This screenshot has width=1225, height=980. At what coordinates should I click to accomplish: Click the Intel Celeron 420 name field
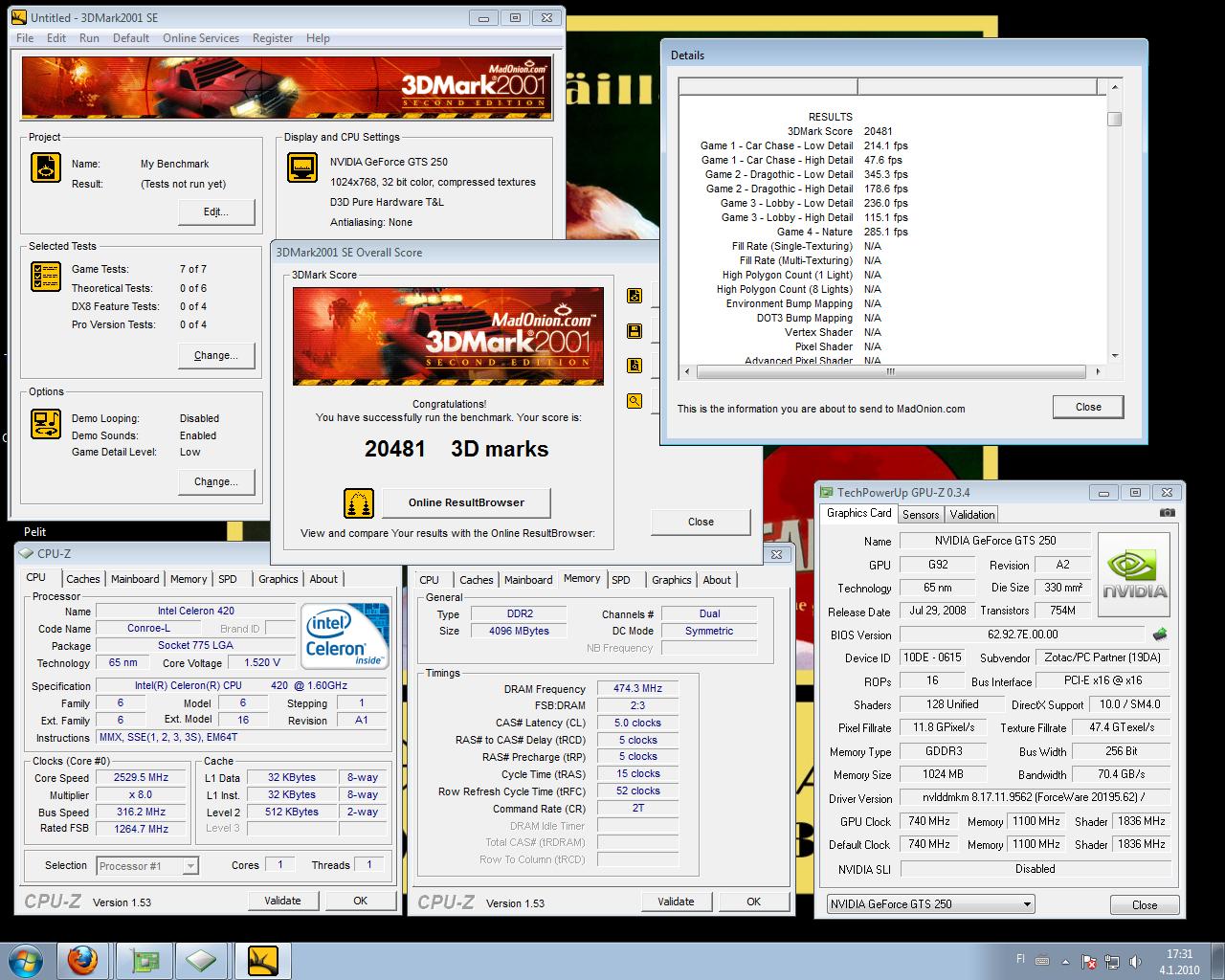click(x=195, y=611)
